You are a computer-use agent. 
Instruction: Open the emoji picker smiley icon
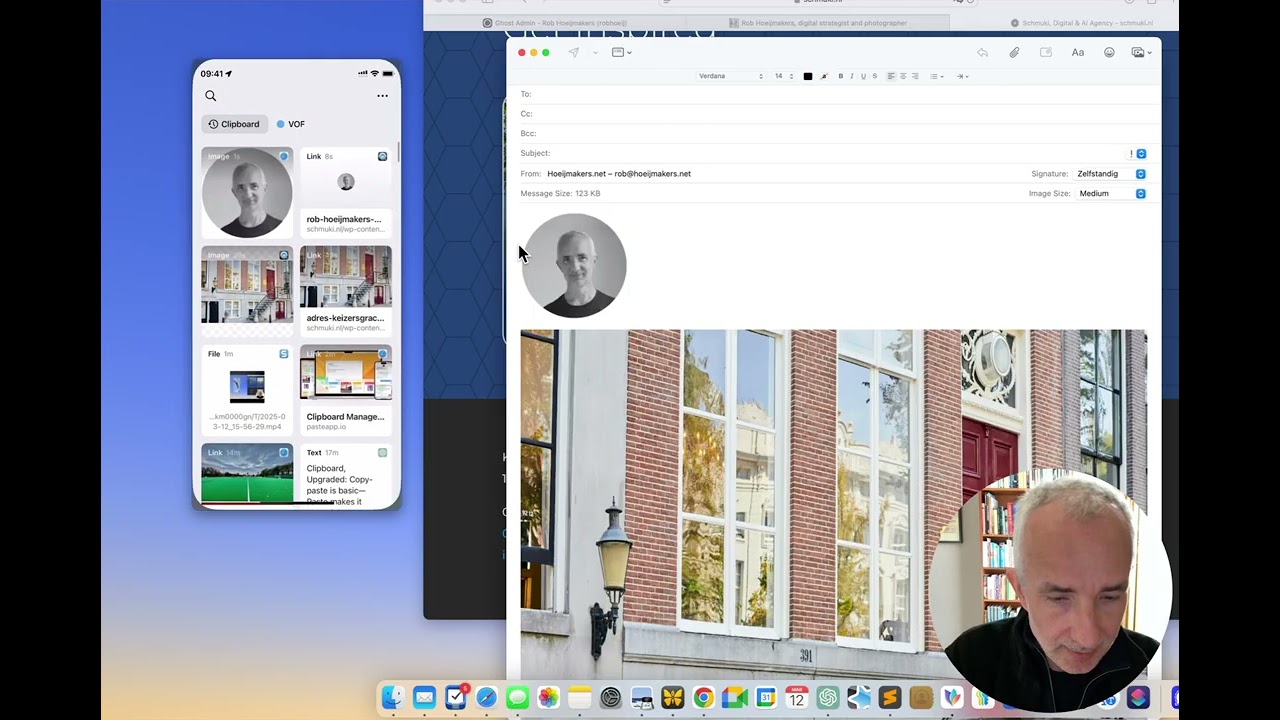pos(1109,52)
